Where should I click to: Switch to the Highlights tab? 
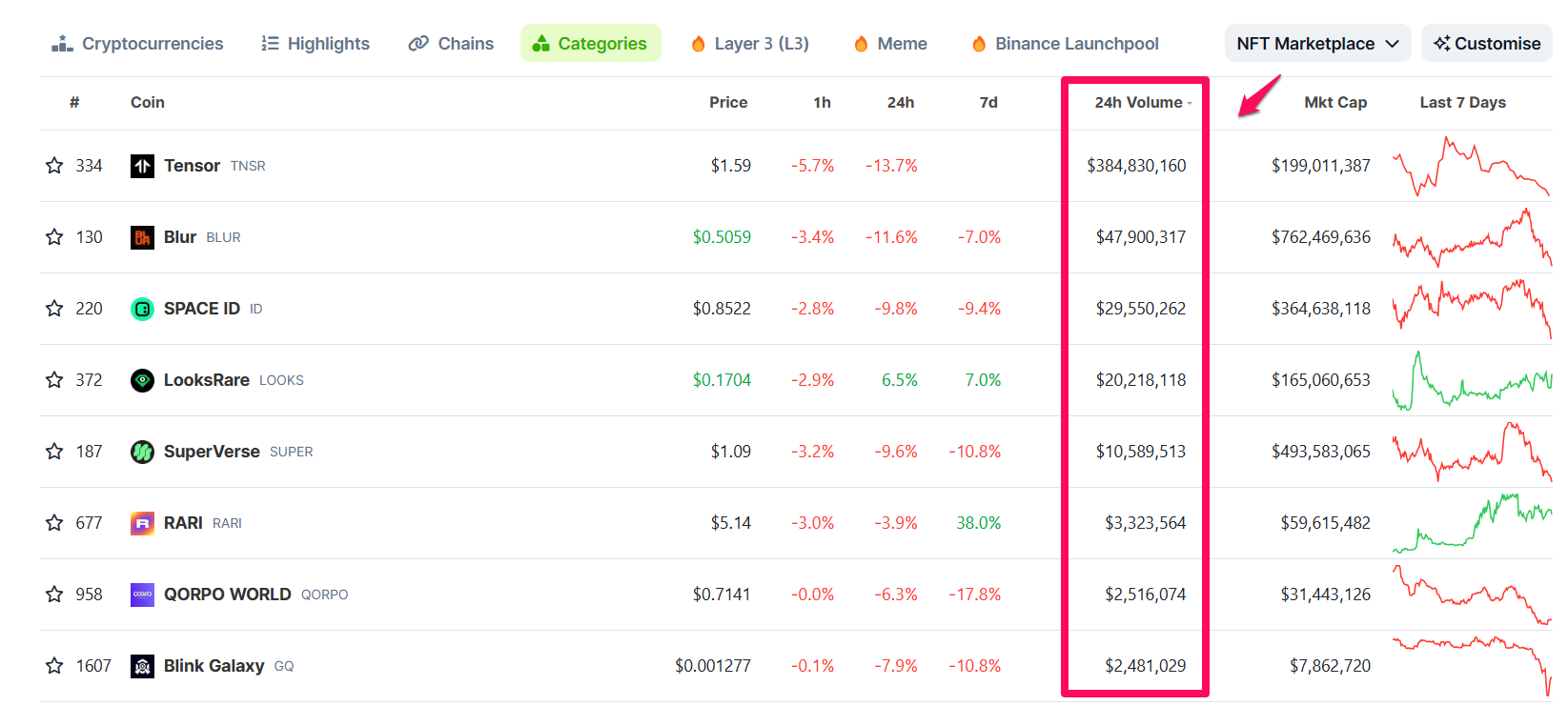pyautogui.click(x=316, y=44)
